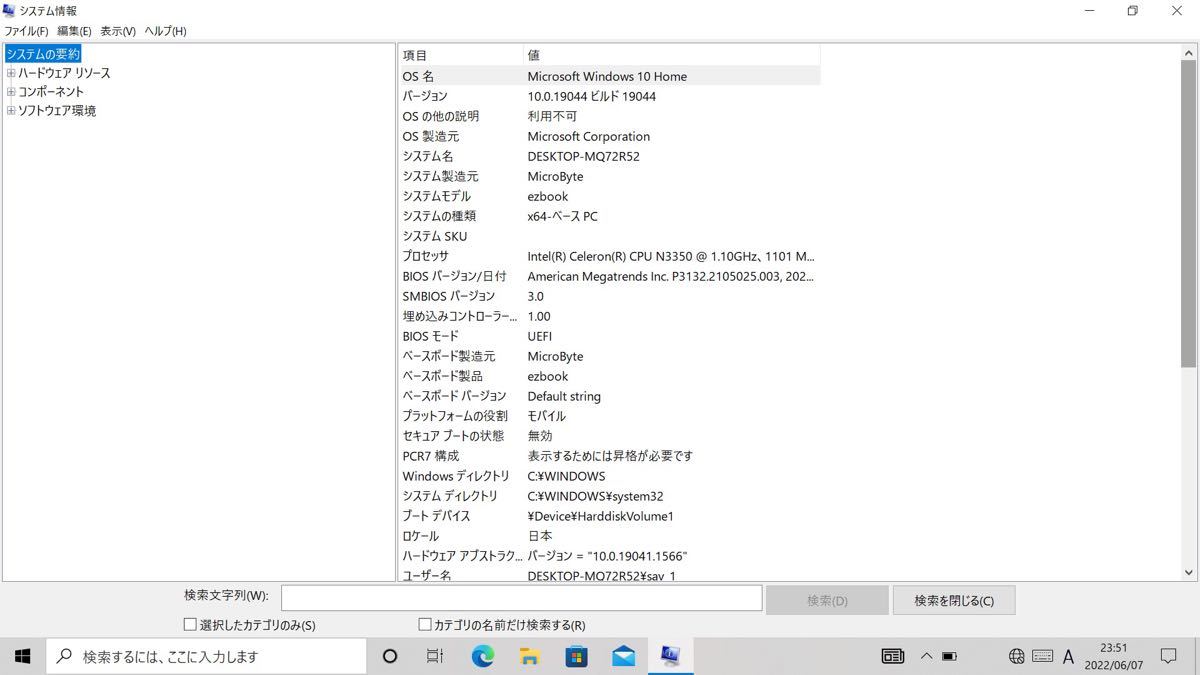1200x675 pixels.
Task: Select the Windows ディレクトリ row
Action: tap(610, 476)
